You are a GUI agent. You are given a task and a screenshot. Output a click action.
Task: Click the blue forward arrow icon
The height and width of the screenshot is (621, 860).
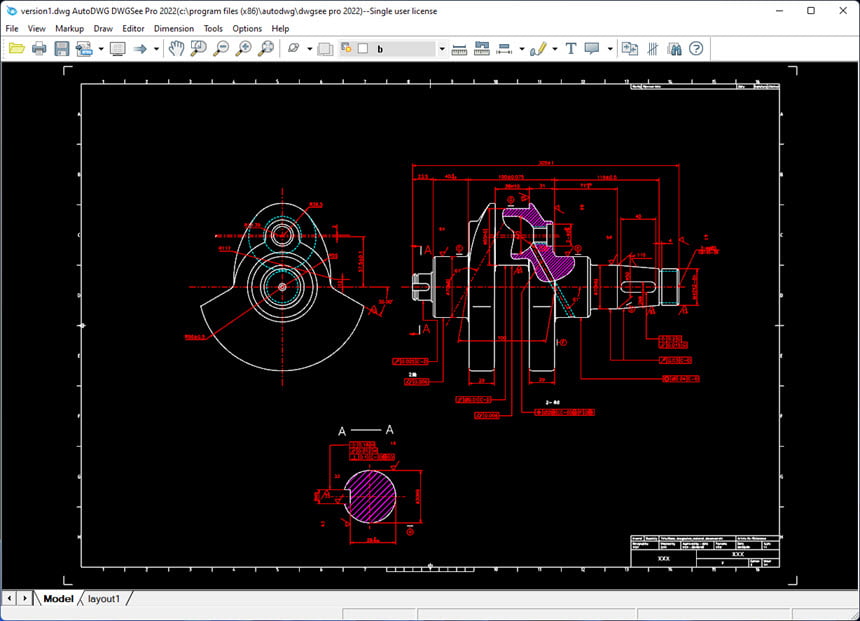pos(140,49)
